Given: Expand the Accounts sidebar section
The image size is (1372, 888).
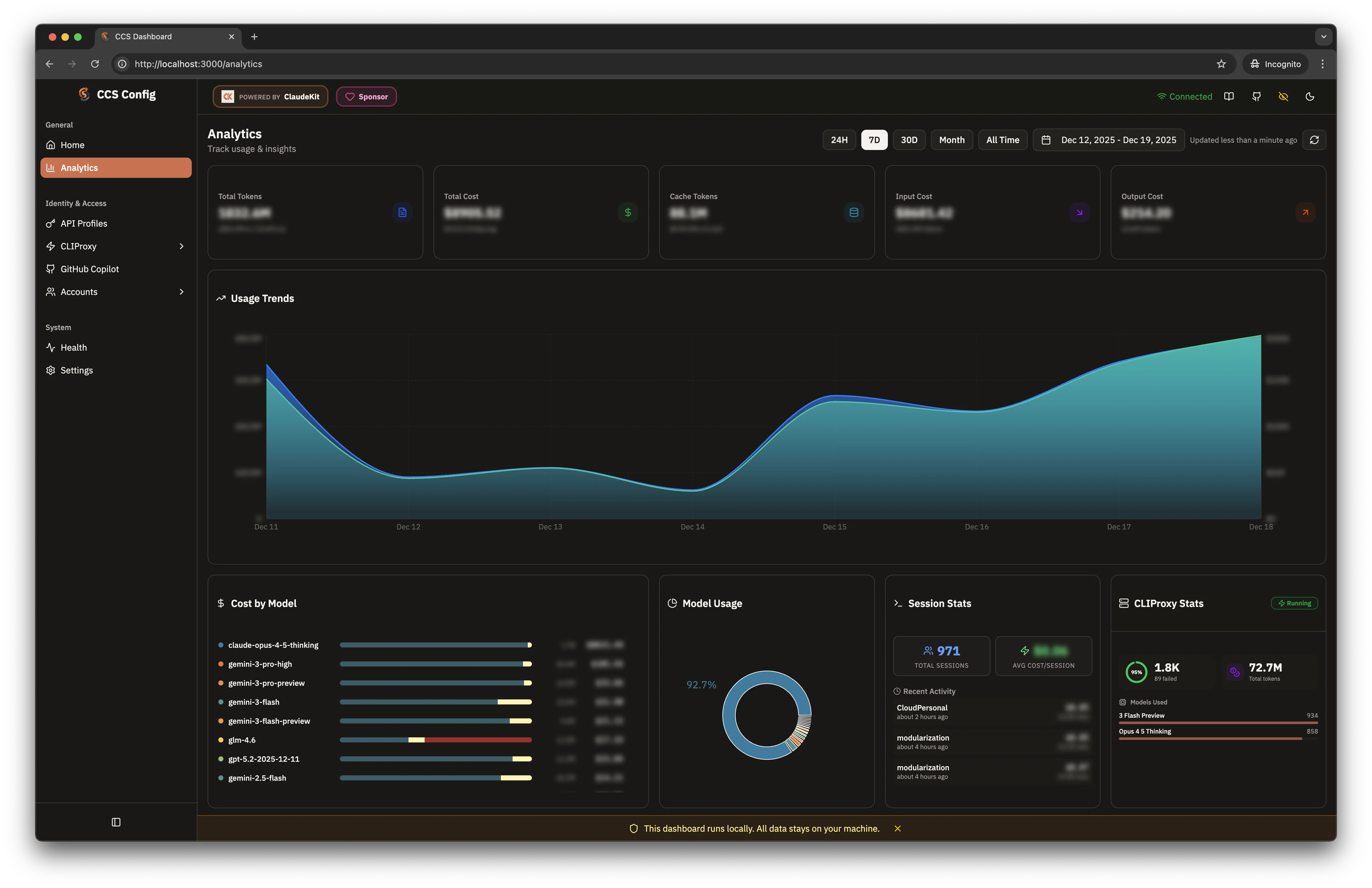Looking at the screenshot, I should pyautogui.click(x=181, y=292).
